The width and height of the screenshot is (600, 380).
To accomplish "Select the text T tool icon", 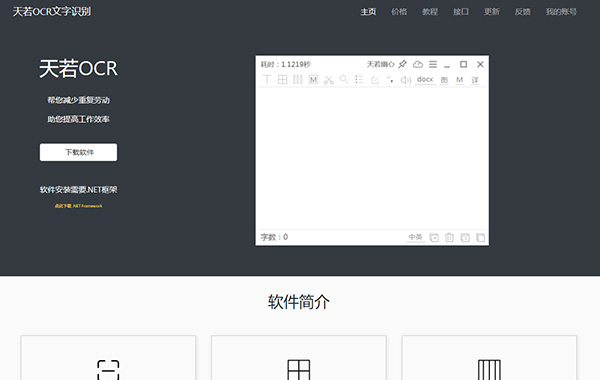I will [x=267, y=80].
